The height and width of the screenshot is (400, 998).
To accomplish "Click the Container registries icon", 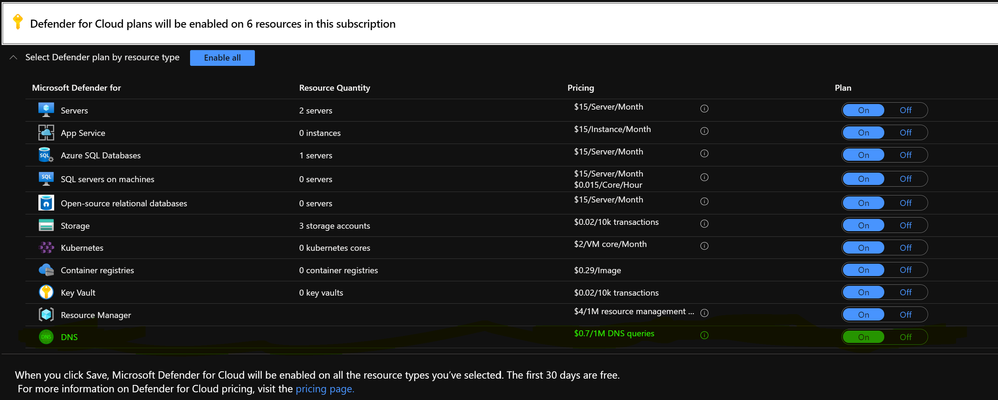I will pos(46,270).
